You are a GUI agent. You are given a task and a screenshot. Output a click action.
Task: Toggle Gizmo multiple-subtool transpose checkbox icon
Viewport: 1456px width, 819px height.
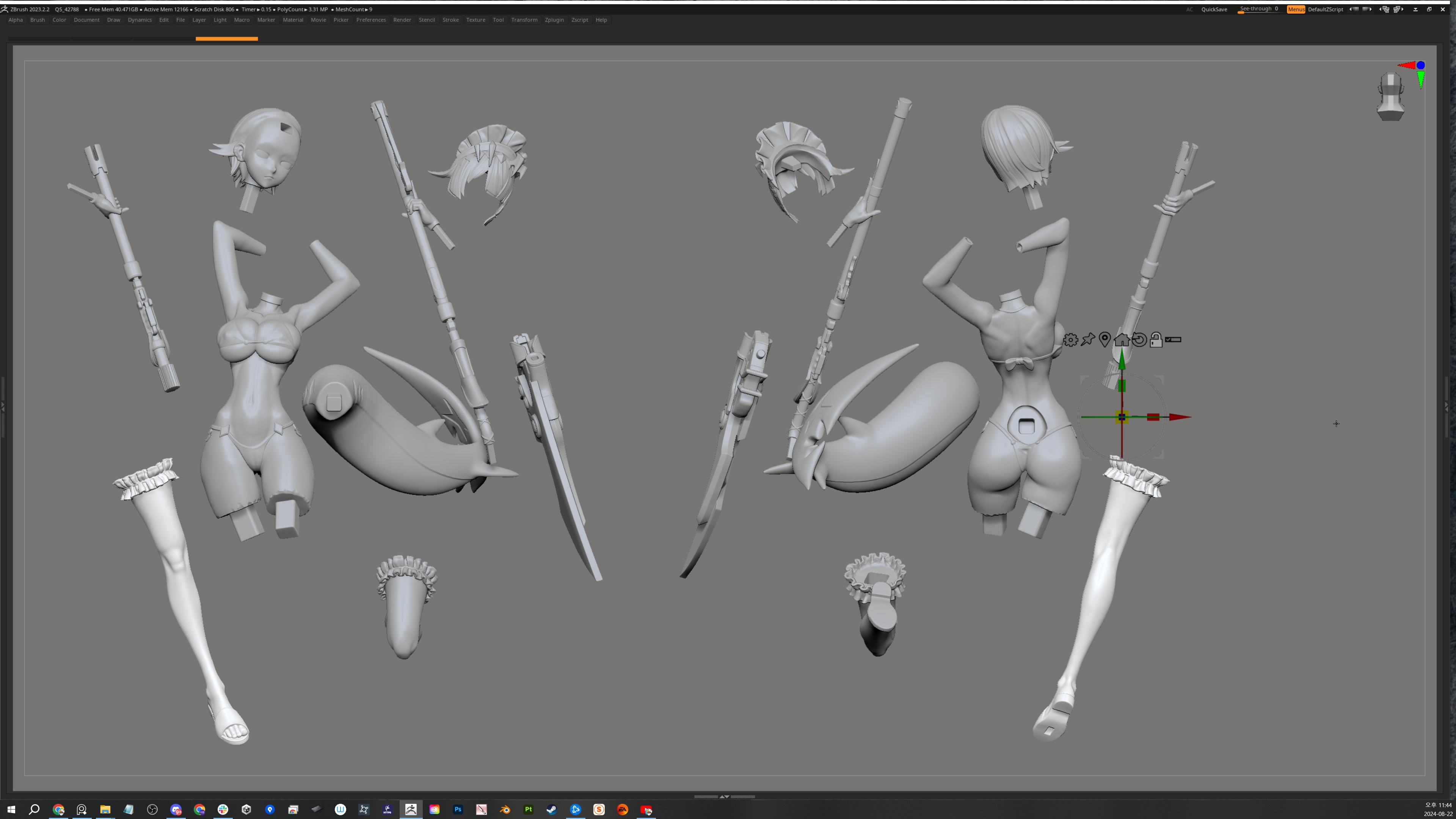(1174, 340)
